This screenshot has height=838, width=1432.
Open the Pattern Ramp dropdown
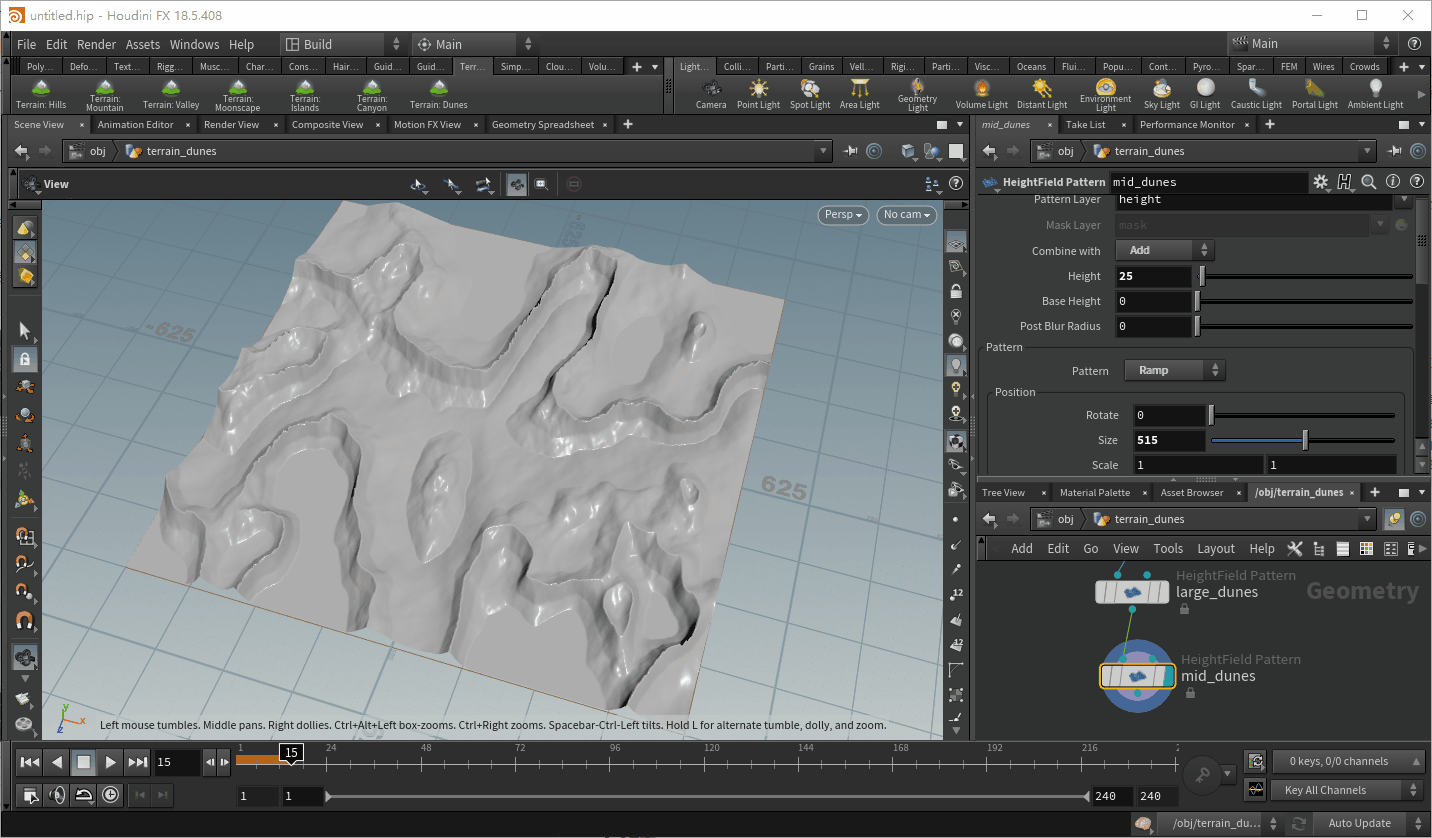(1175, 370)
